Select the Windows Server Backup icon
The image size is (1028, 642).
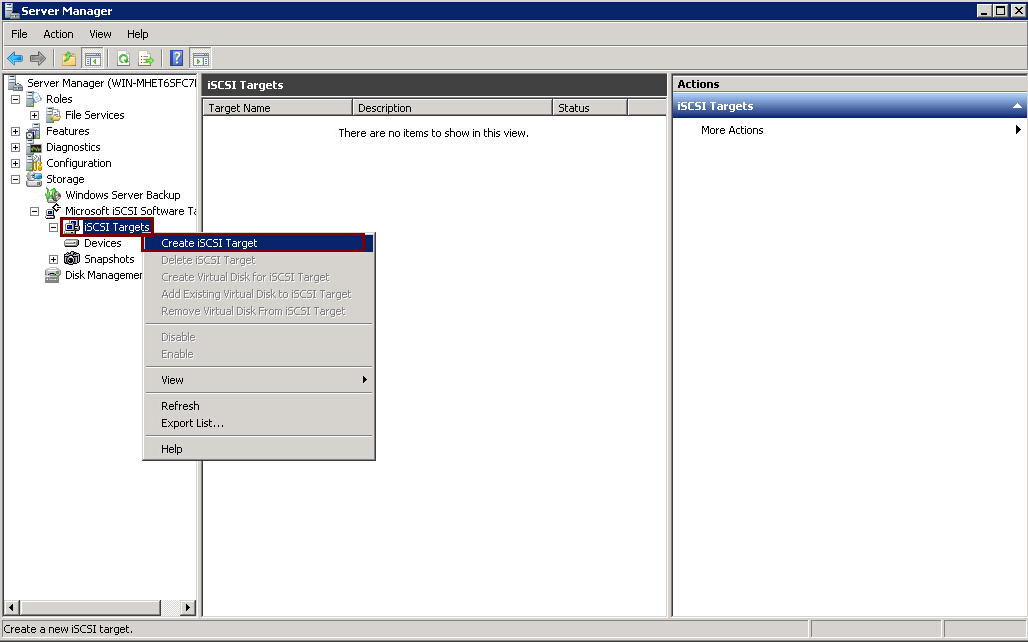(53, 195)
